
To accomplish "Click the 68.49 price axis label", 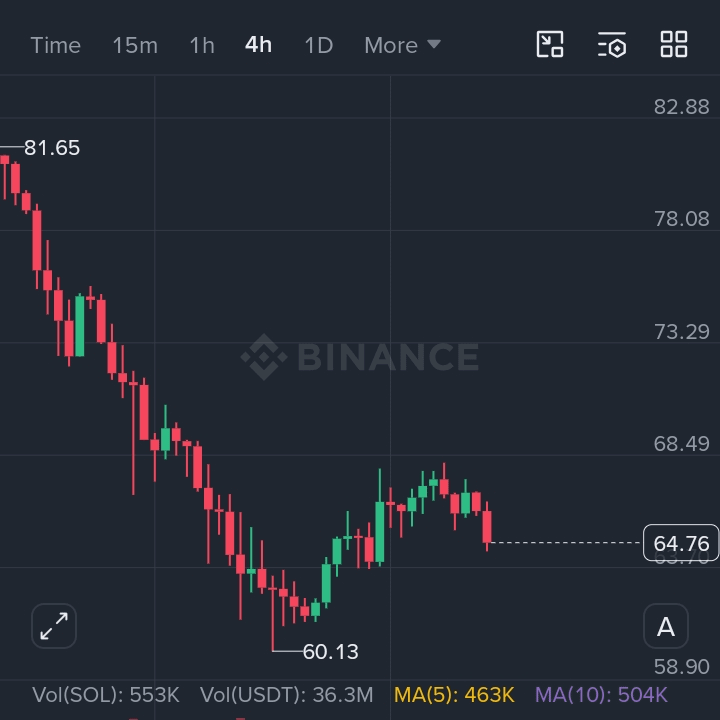I will coord(681,444).
